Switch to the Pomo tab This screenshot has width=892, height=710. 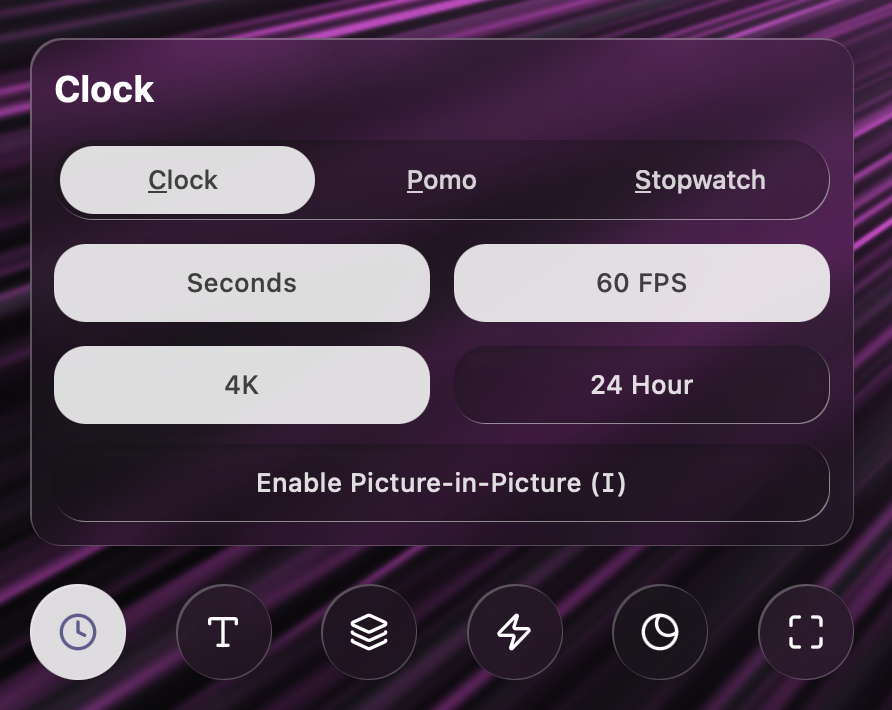(x=441, y=180)
